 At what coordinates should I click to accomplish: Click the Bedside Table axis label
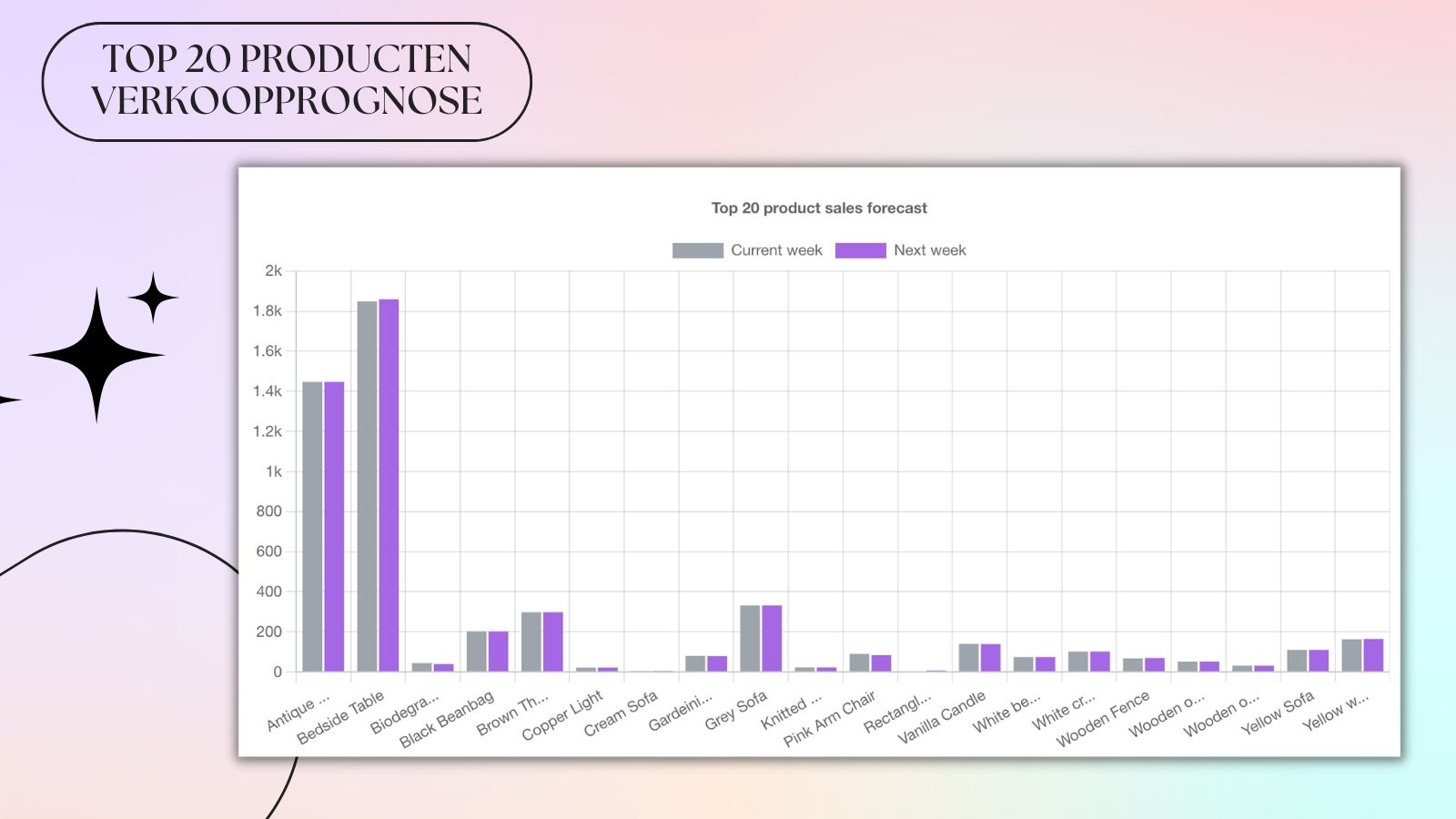pos(340,718)
